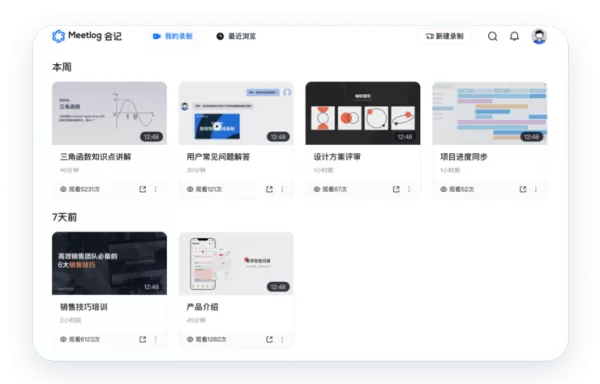This screenshot has height=384, width=600.
Task: Open the 销售技巧培训 video thumbnail
Action: tap(109, 263)
